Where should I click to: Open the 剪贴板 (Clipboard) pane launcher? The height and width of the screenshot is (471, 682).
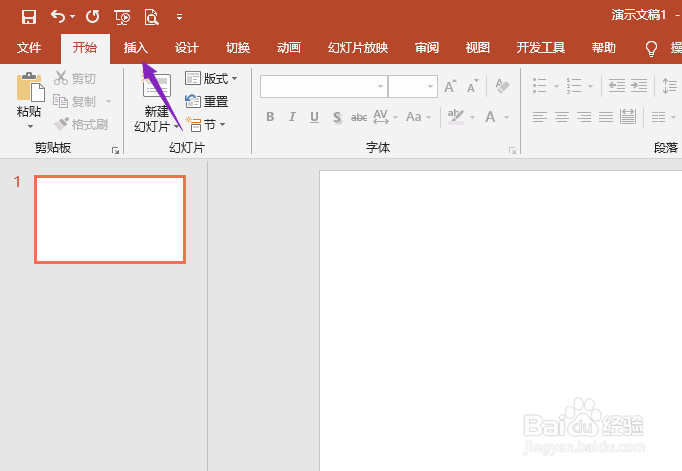[x=115, y=150]
